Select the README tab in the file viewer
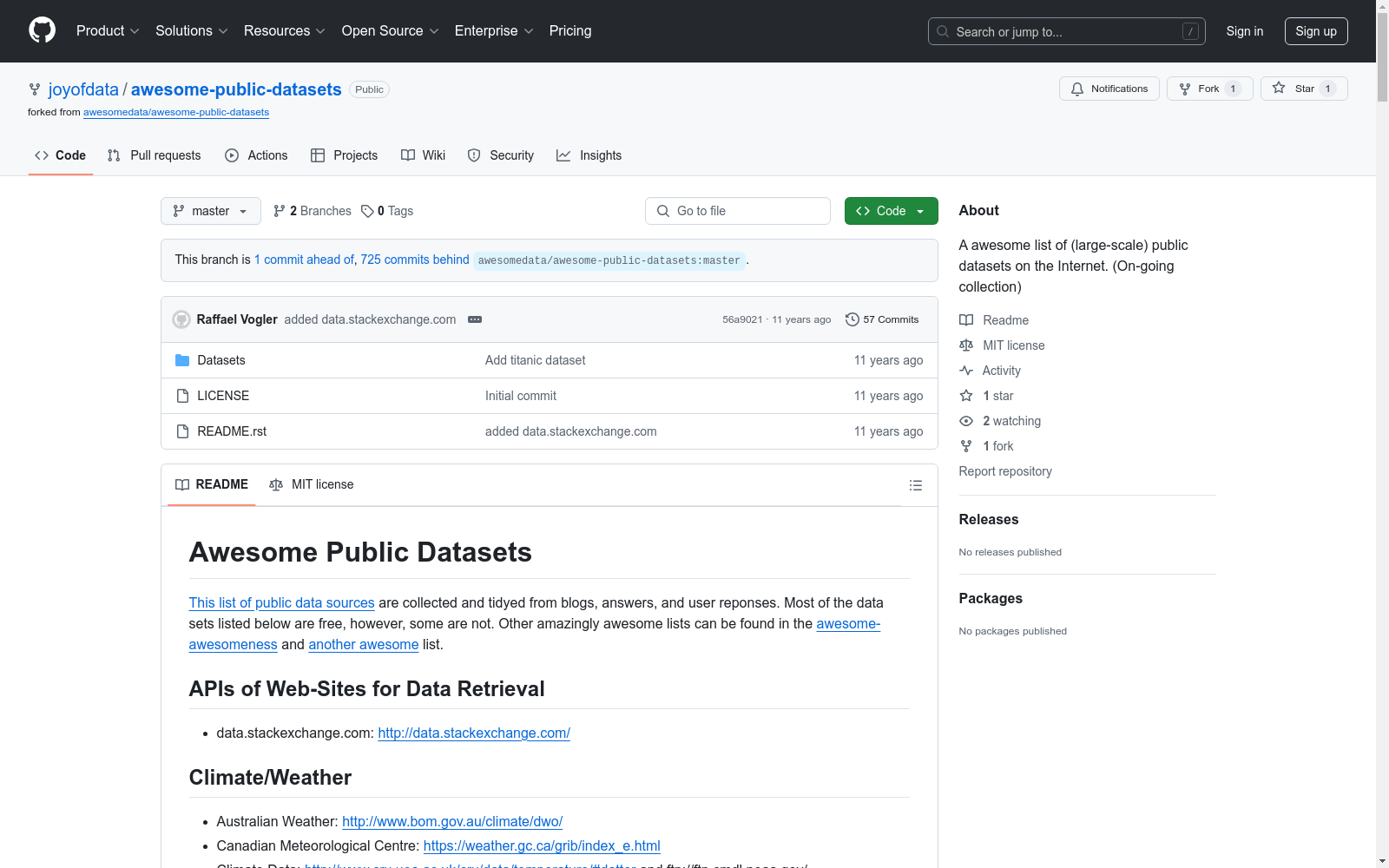 tap(212, 484)
